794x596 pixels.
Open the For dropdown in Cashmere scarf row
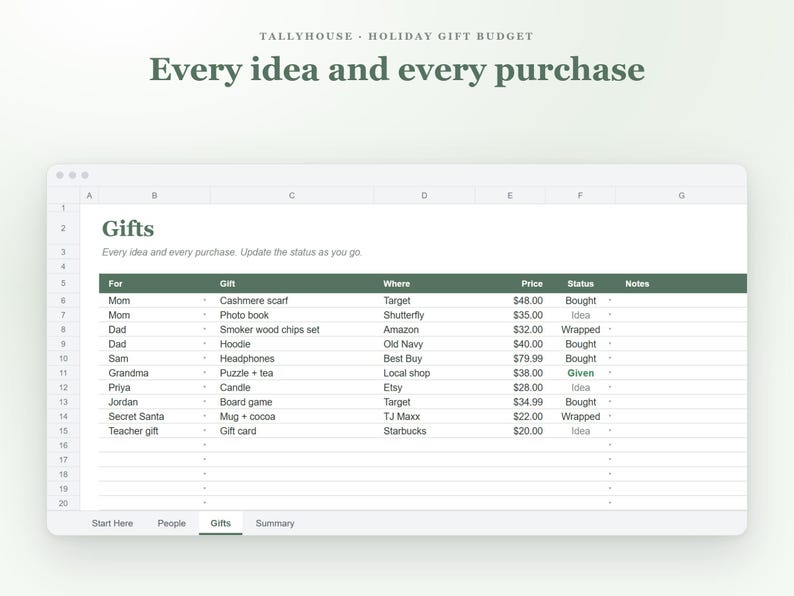point(205,300)
